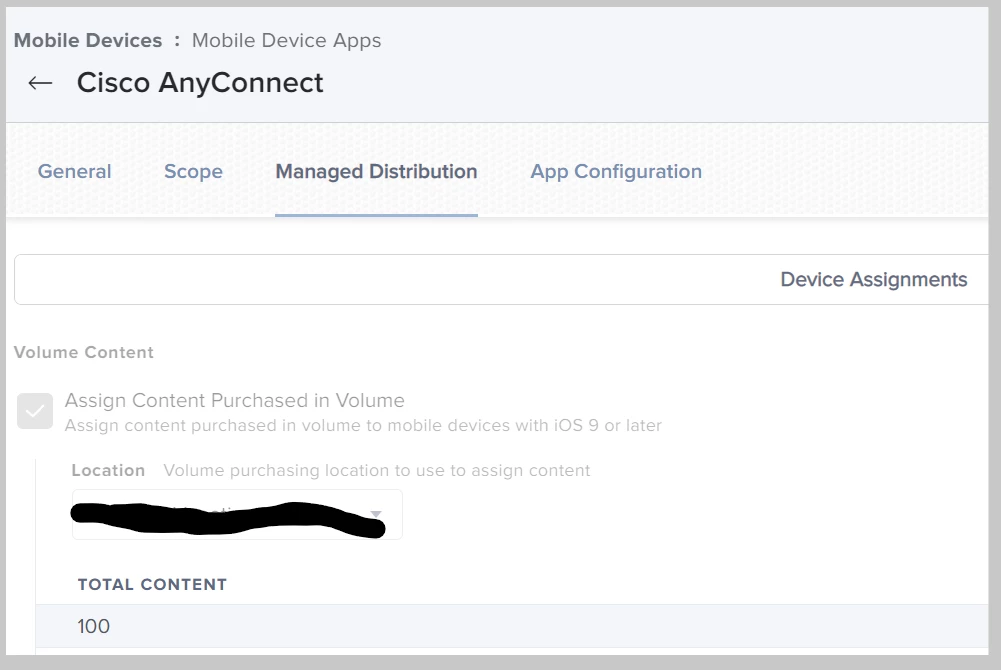1001x670 pixels.
Task: Open the Mobile Device Apps breadcrumb
Action: [x=286, y=41]
